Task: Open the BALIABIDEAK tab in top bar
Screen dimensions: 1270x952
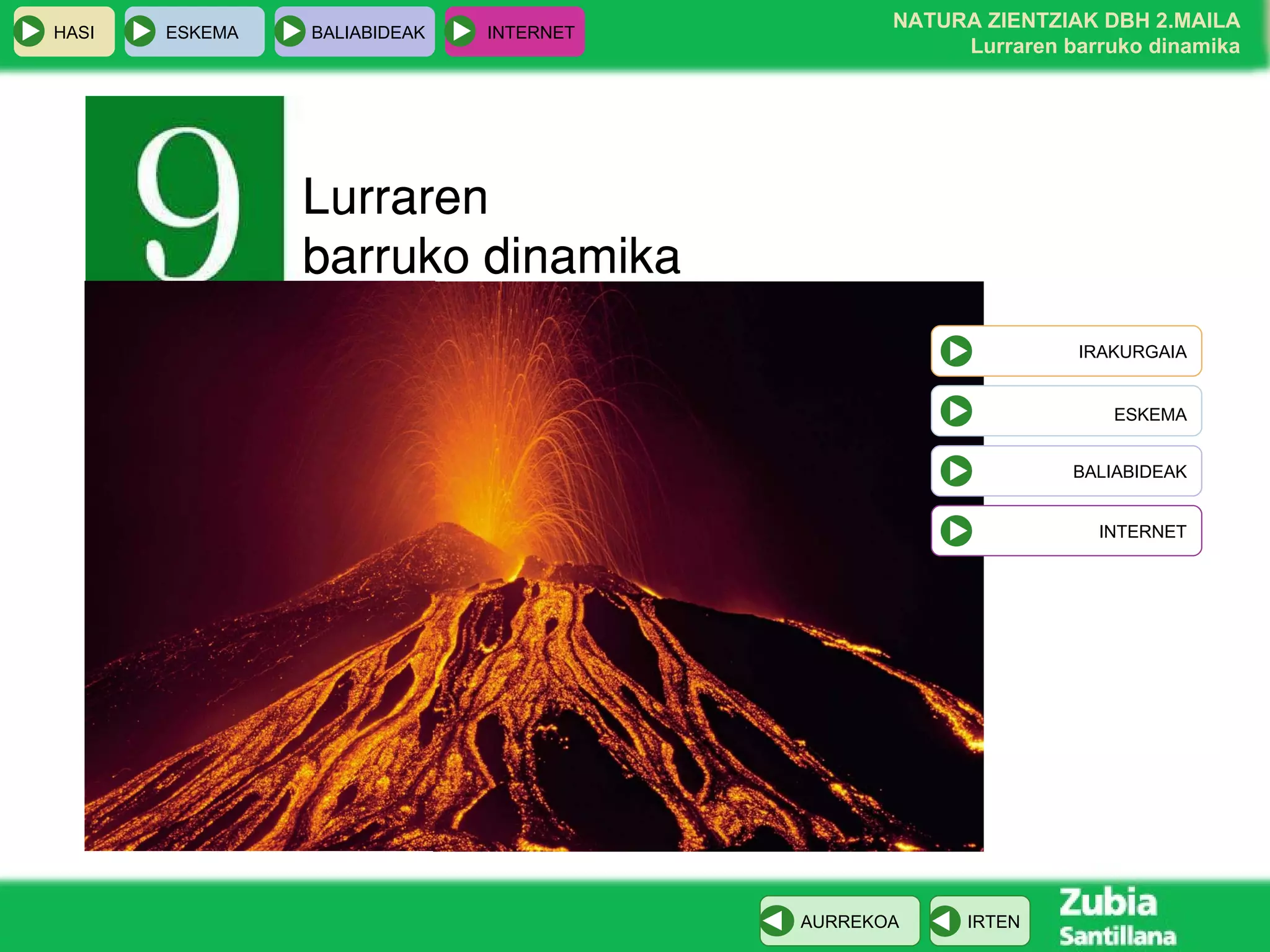Action: coord(368,32)
